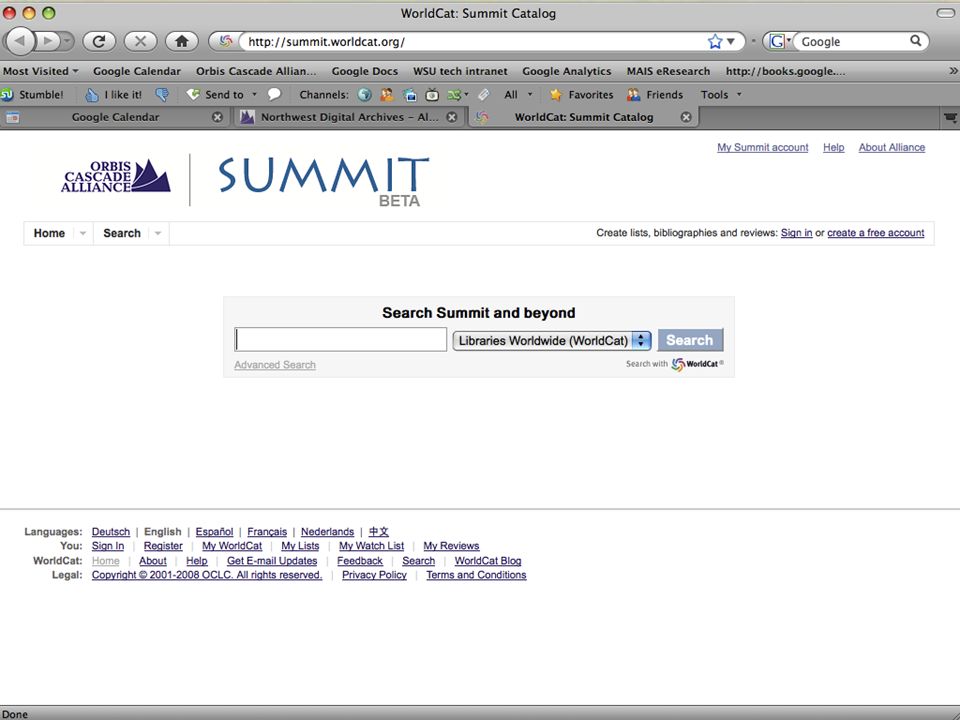Image resolution: width=960 pixels, height=720 pixels.
Task: Open the address bar history dropdown arrow
Action: point(731,42)
